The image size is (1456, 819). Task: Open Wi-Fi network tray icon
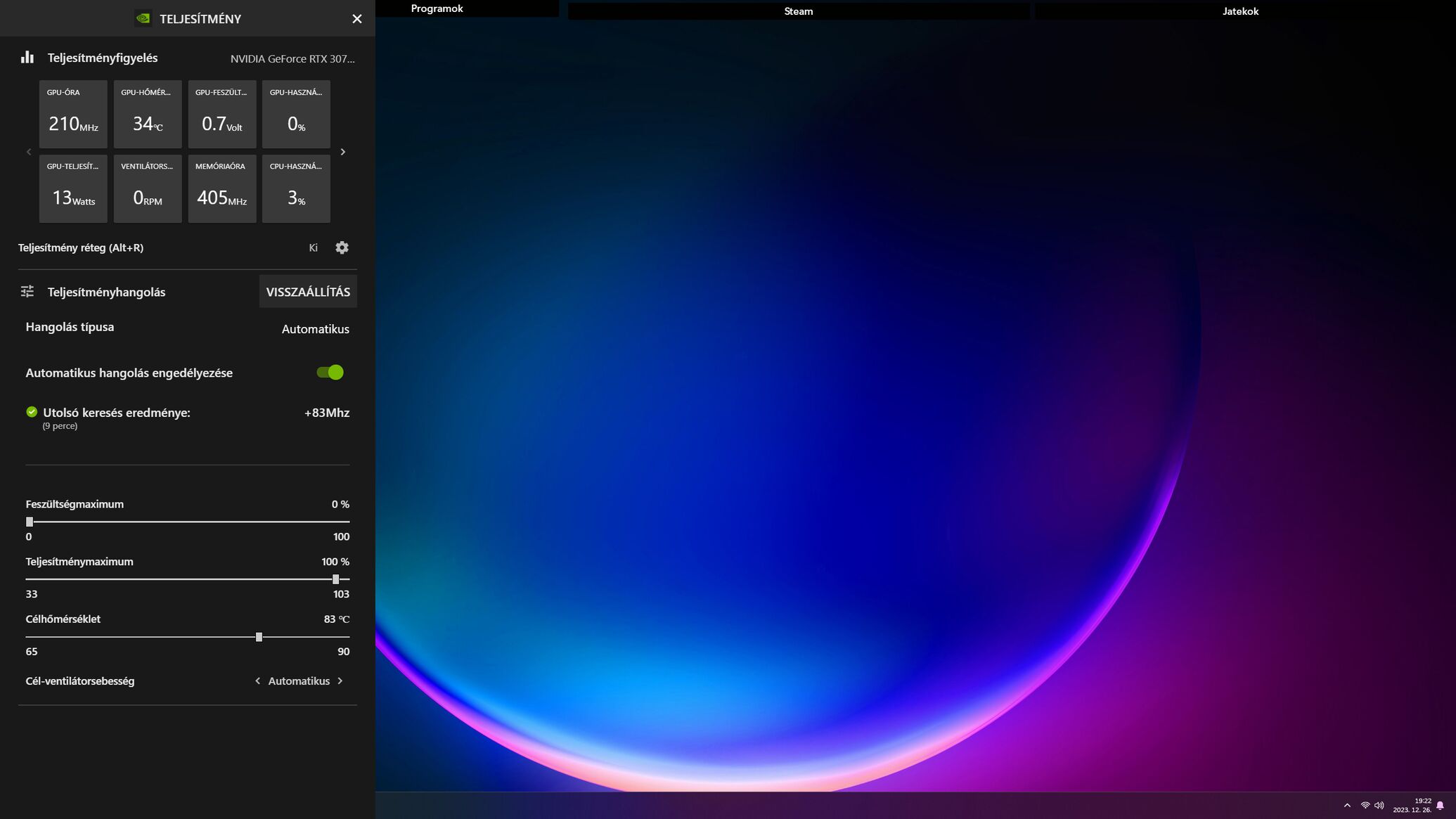click(1365, 806)
